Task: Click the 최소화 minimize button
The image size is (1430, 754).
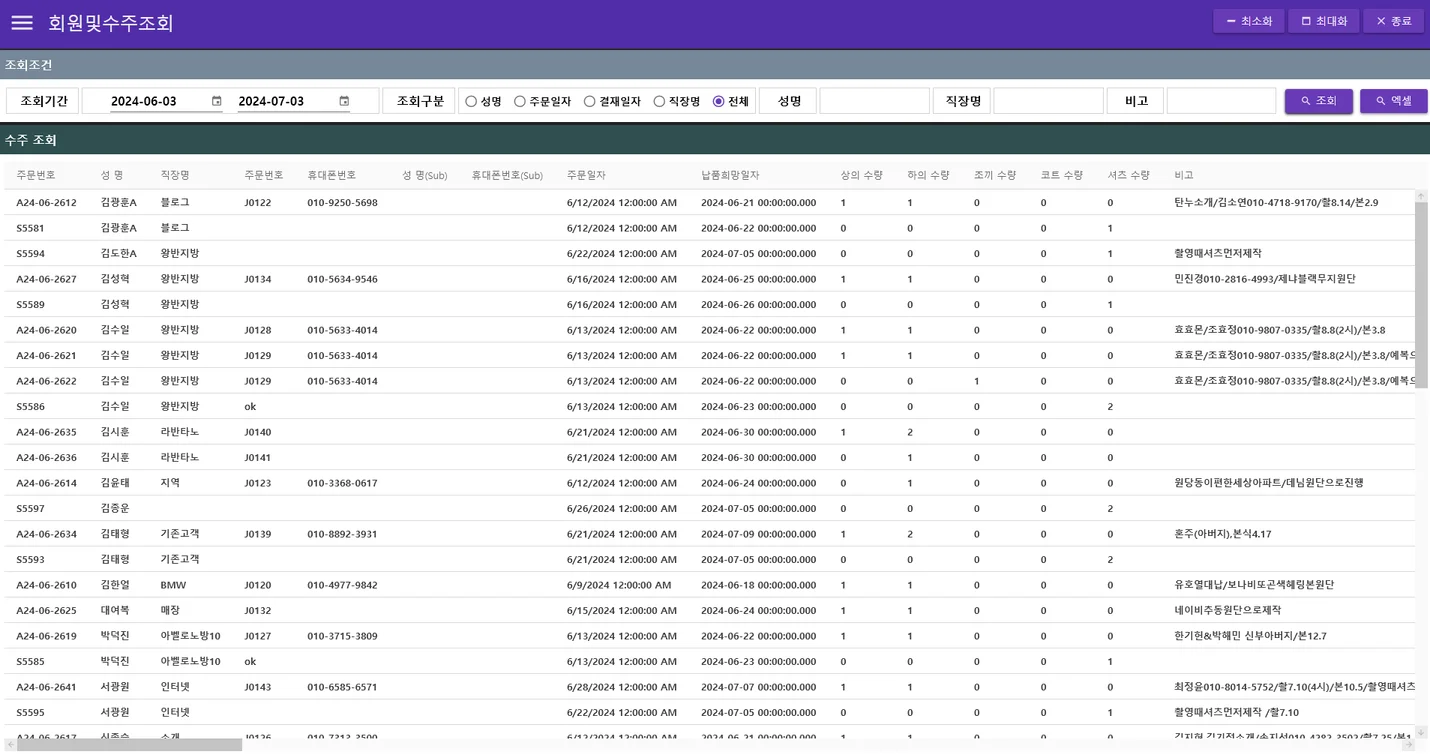Action: 1248,21
